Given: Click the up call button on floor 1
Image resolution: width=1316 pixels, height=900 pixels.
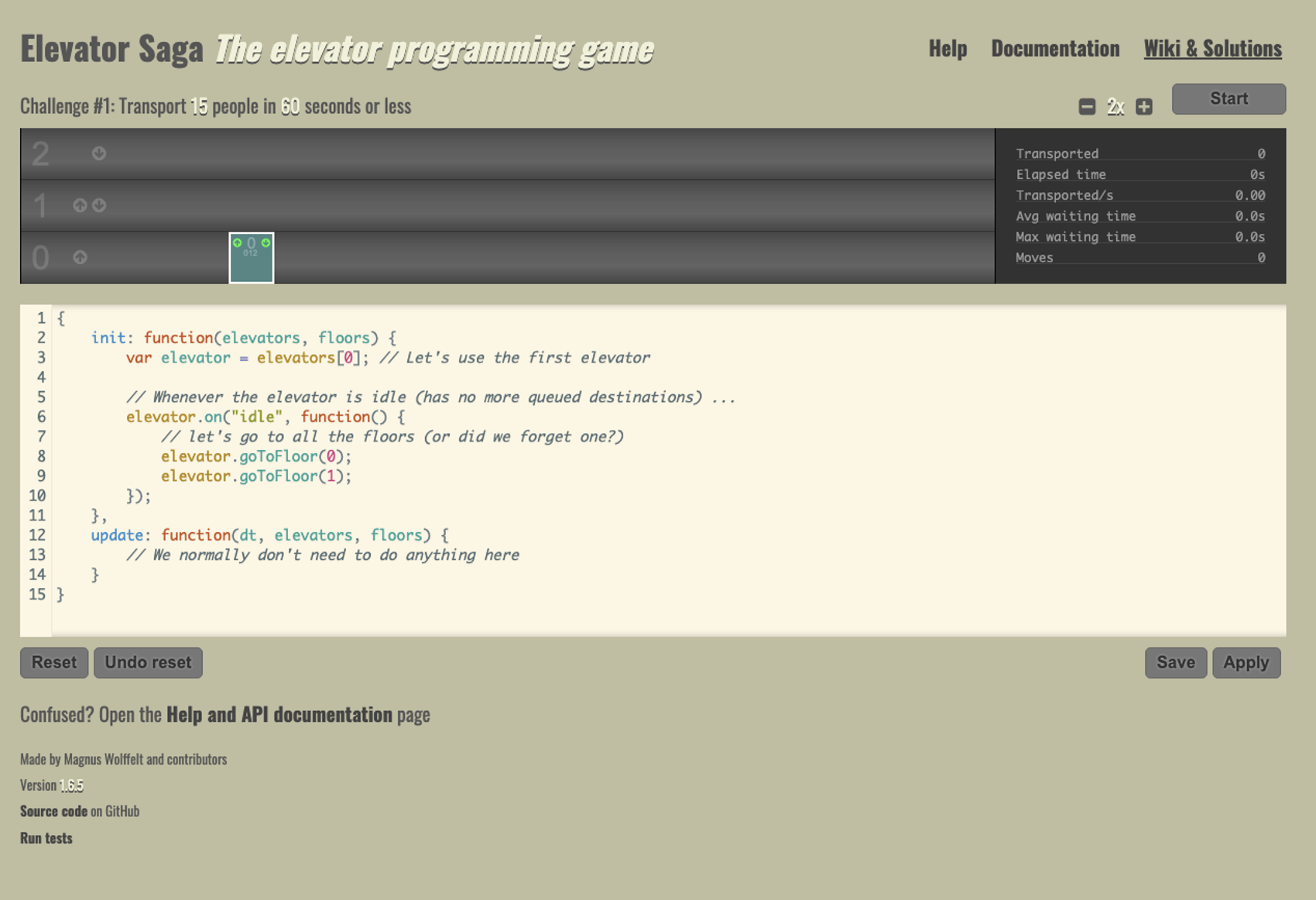Looking at the screenshot, I should (80, 205).
